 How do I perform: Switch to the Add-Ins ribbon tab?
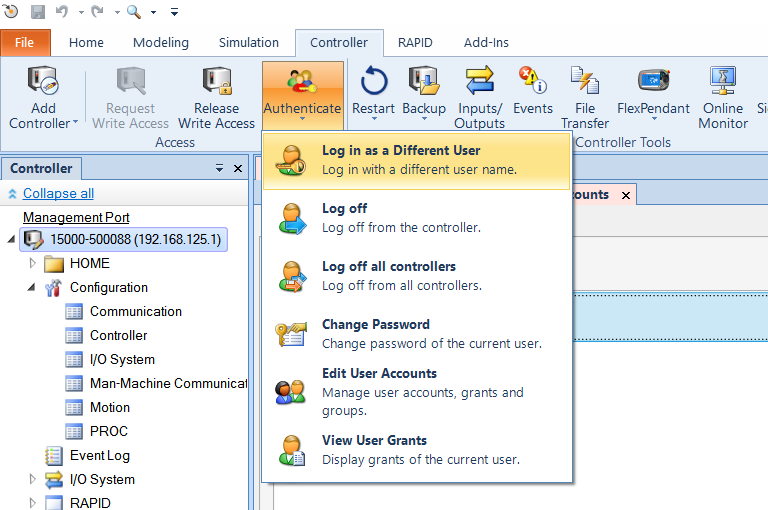[486, 43]
